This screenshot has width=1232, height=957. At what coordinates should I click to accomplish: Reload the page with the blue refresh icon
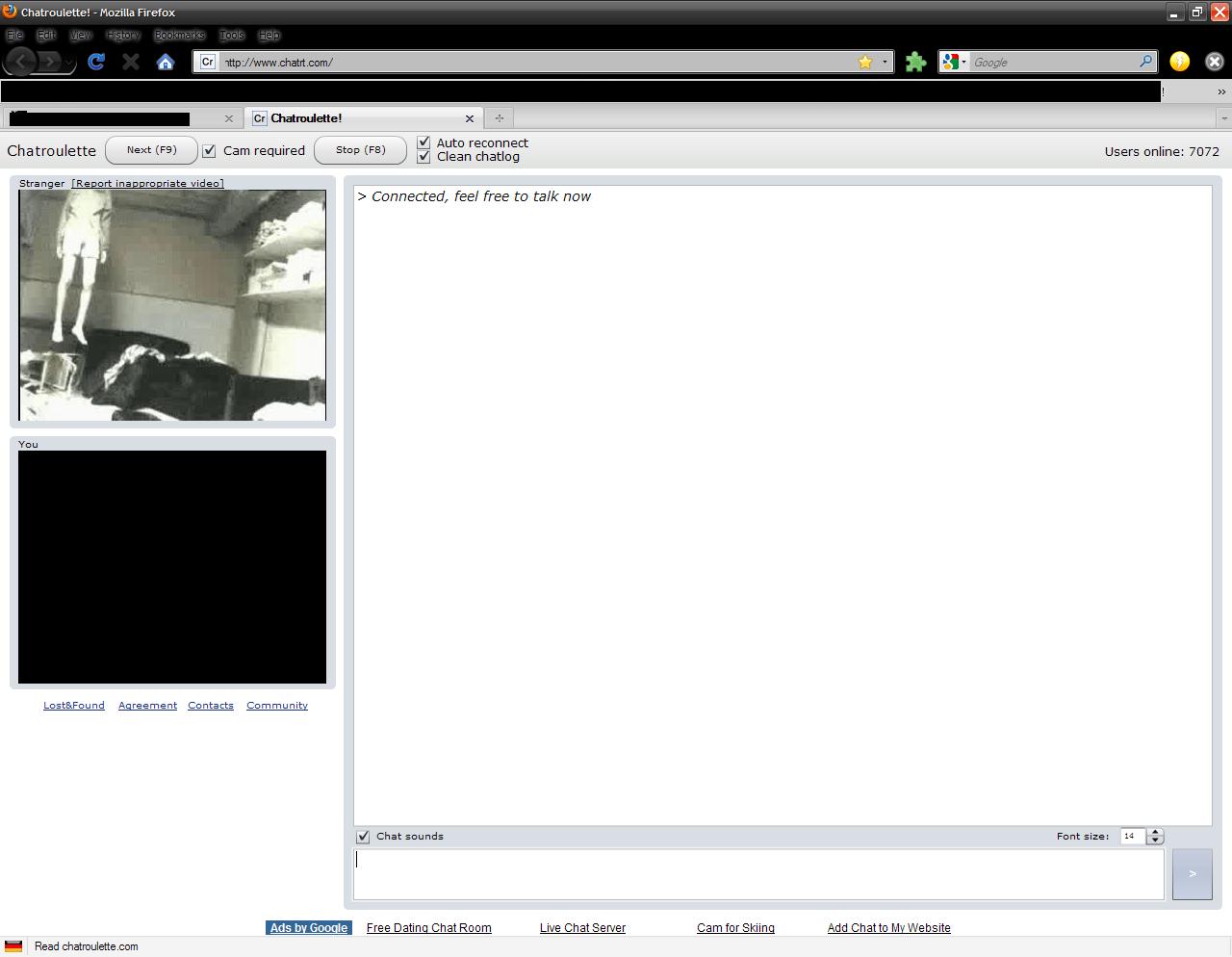click(96, 62)
